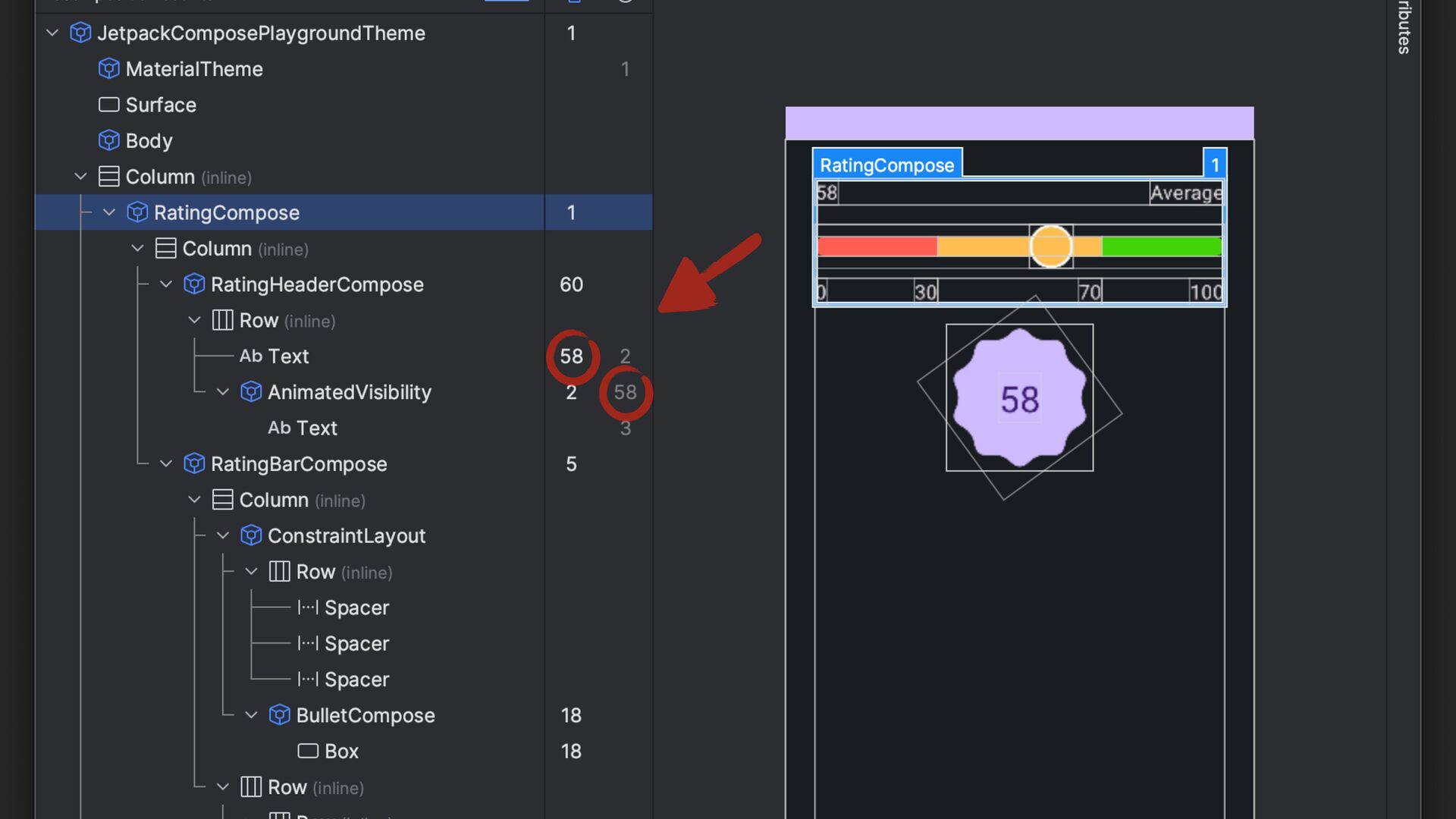Click the AnimatedVisibility composable icon
Viewport: 1456px width, 819px height.
[251, 392]
